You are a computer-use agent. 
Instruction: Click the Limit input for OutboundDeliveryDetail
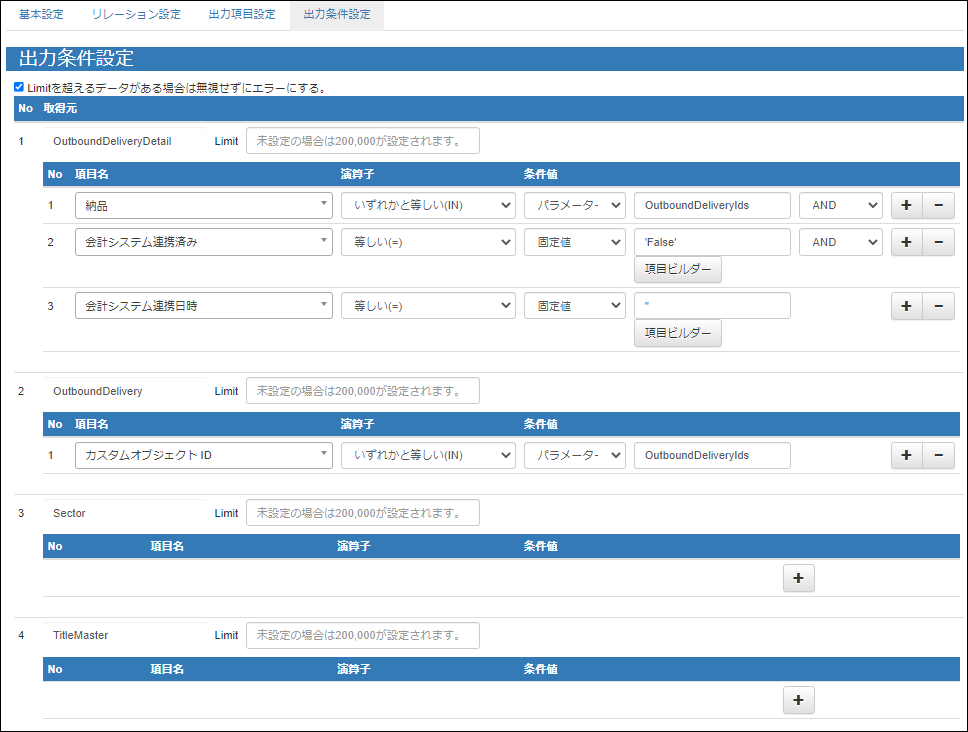[x=363, y=140]
